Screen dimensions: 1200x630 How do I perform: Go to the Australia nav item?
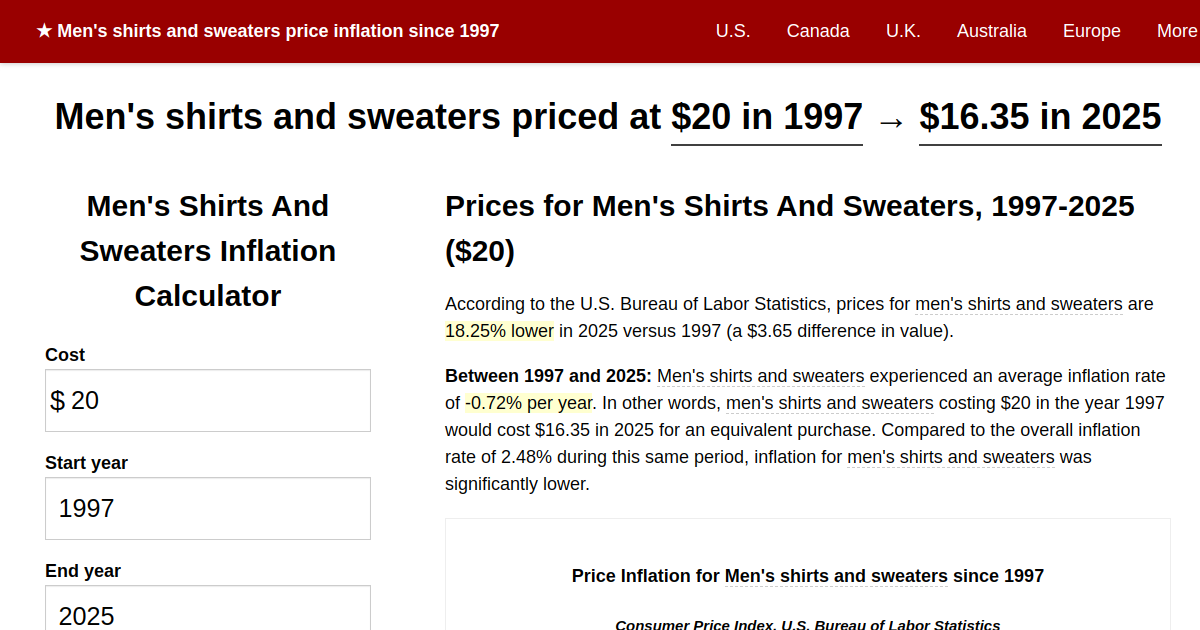click(x=992, y=31)
